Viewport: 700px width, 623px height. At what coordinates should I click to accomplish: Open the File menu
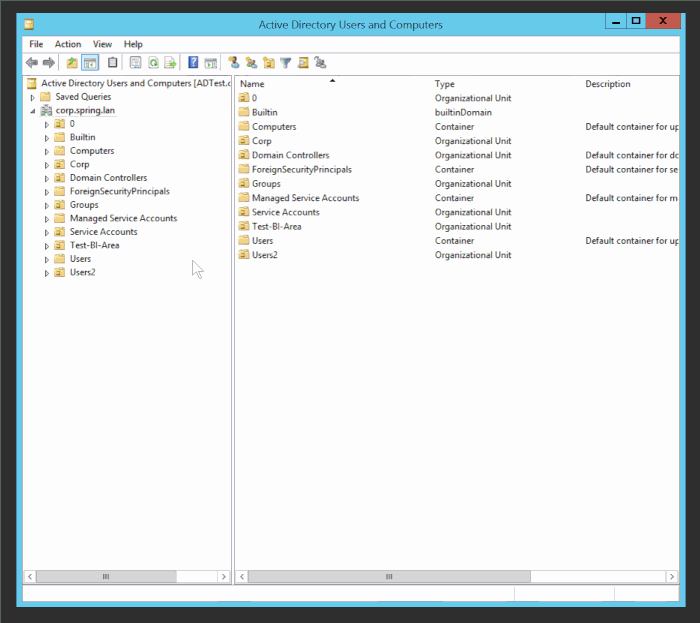36,44
